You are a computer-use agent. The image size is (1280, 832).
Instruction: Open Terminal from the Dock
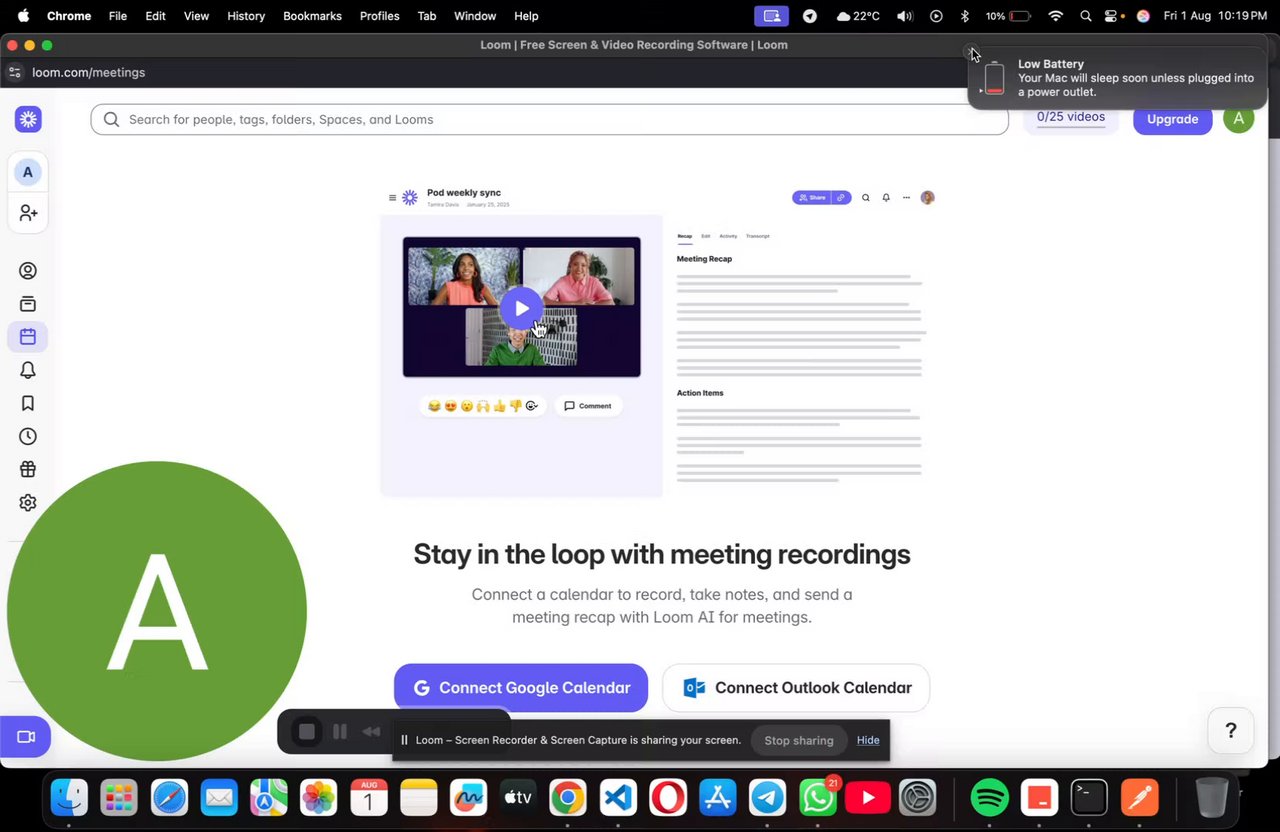(1089, 797)
